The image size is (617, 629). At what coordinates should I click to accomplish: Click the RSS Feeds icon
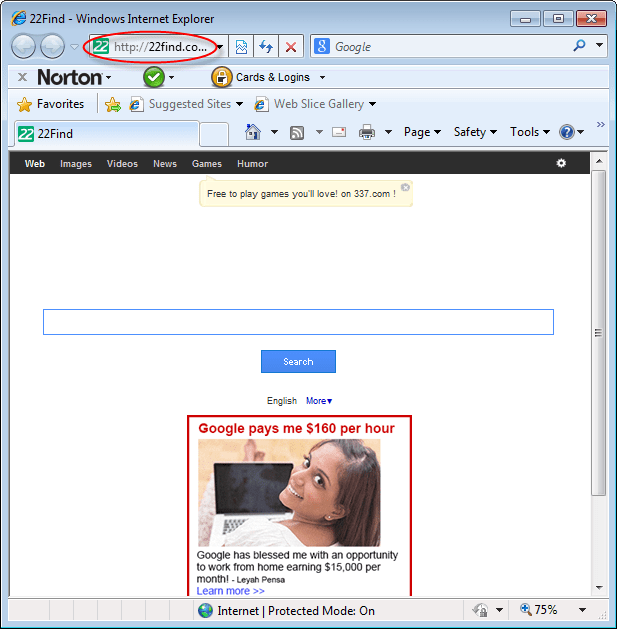coord(296,132)
